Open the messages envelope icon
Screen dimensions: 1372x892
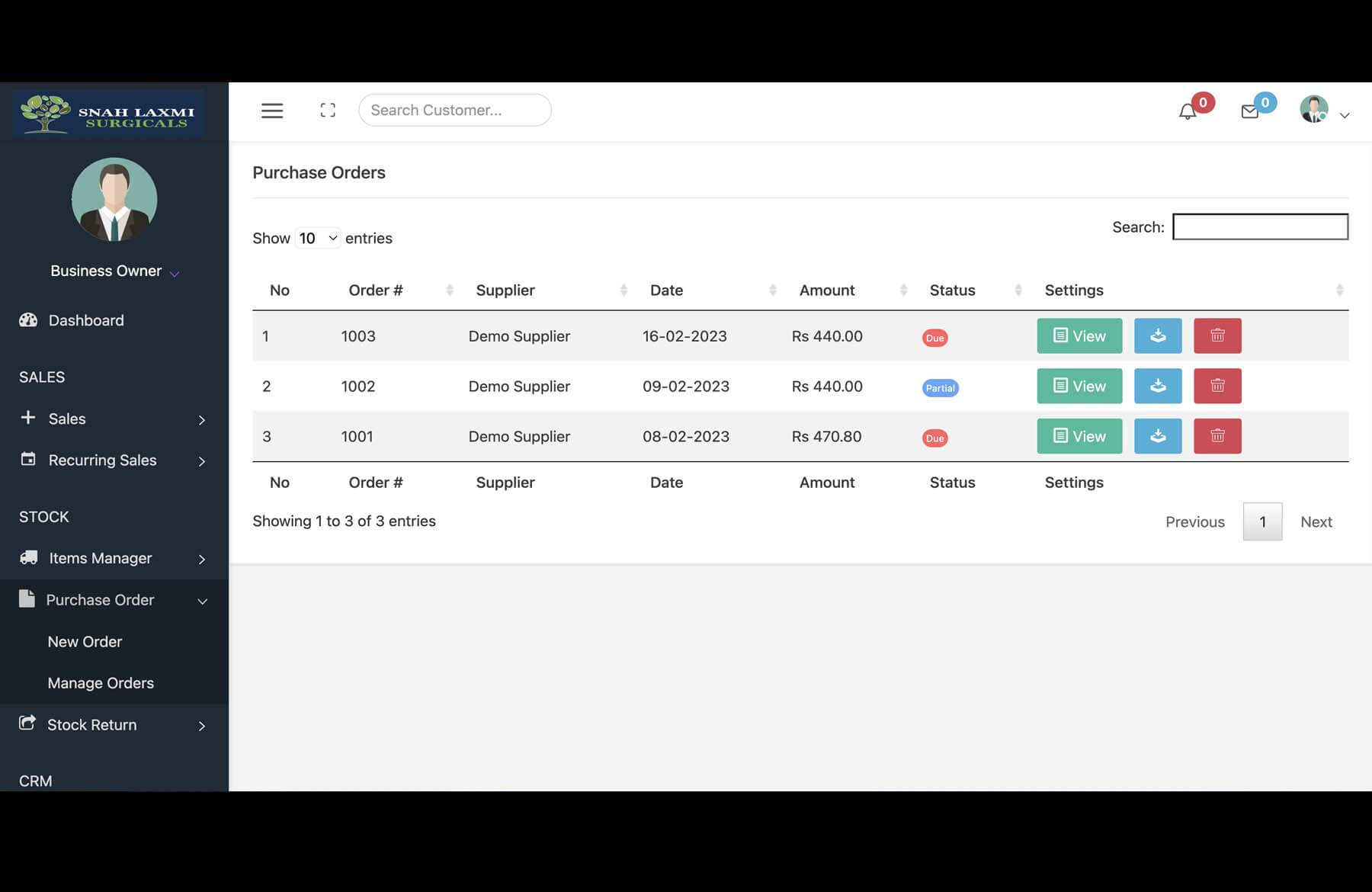(1249, 112)
